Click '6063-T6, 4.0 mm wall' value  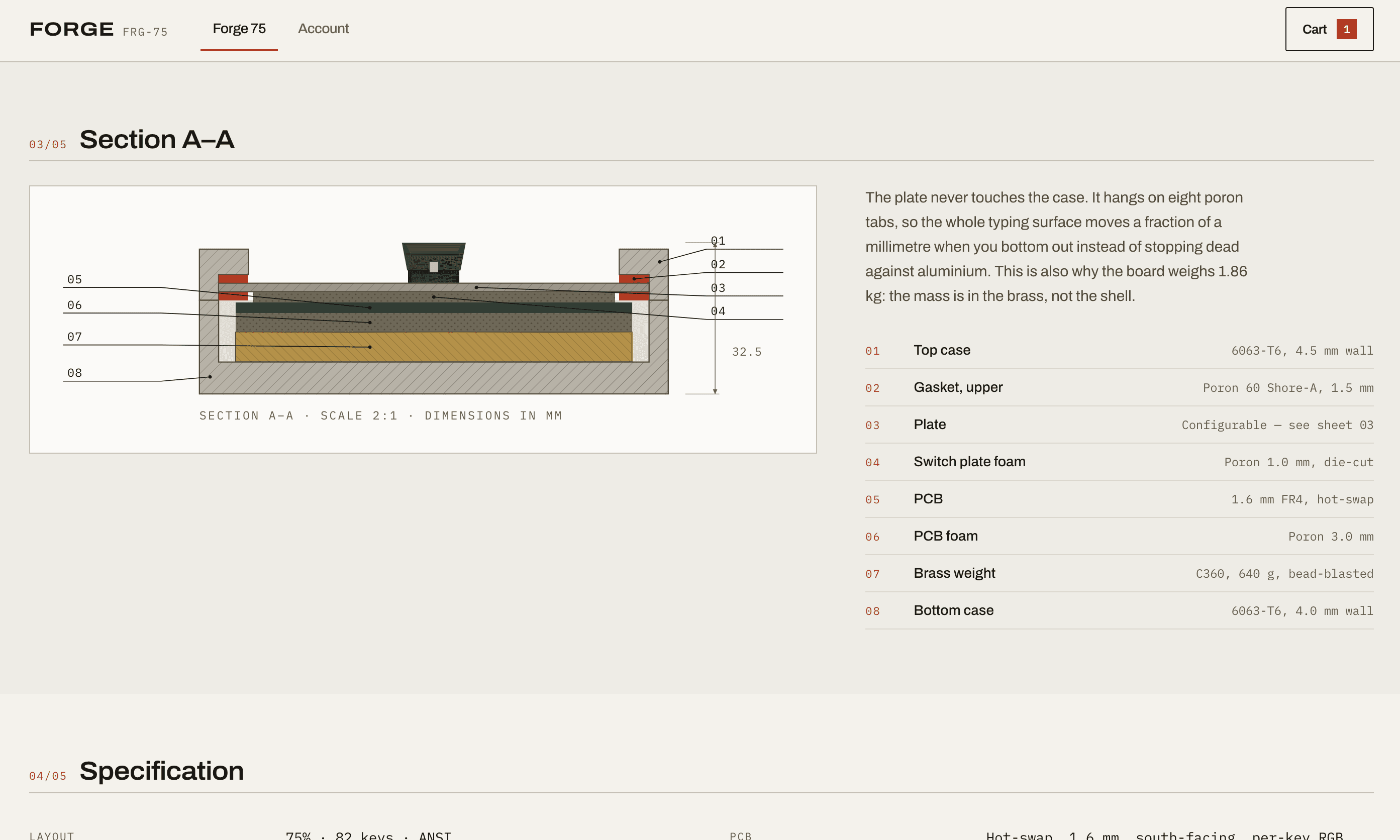[x=1302, y=611]
